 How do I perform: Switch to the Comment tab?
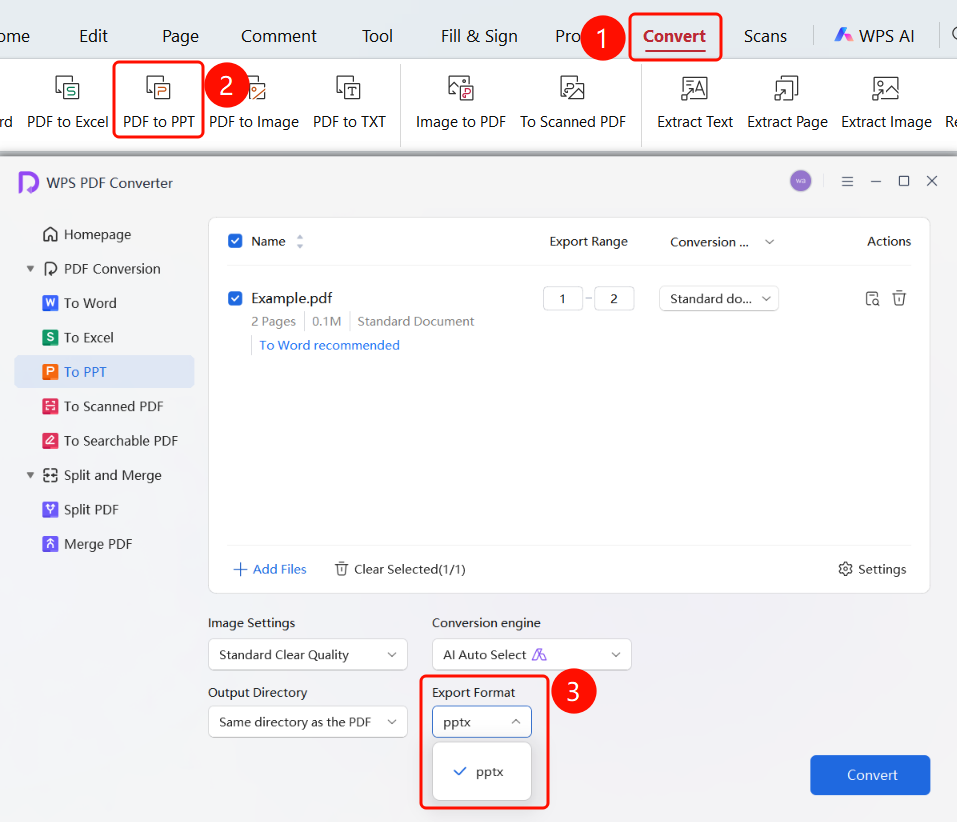tap(279, 36)
